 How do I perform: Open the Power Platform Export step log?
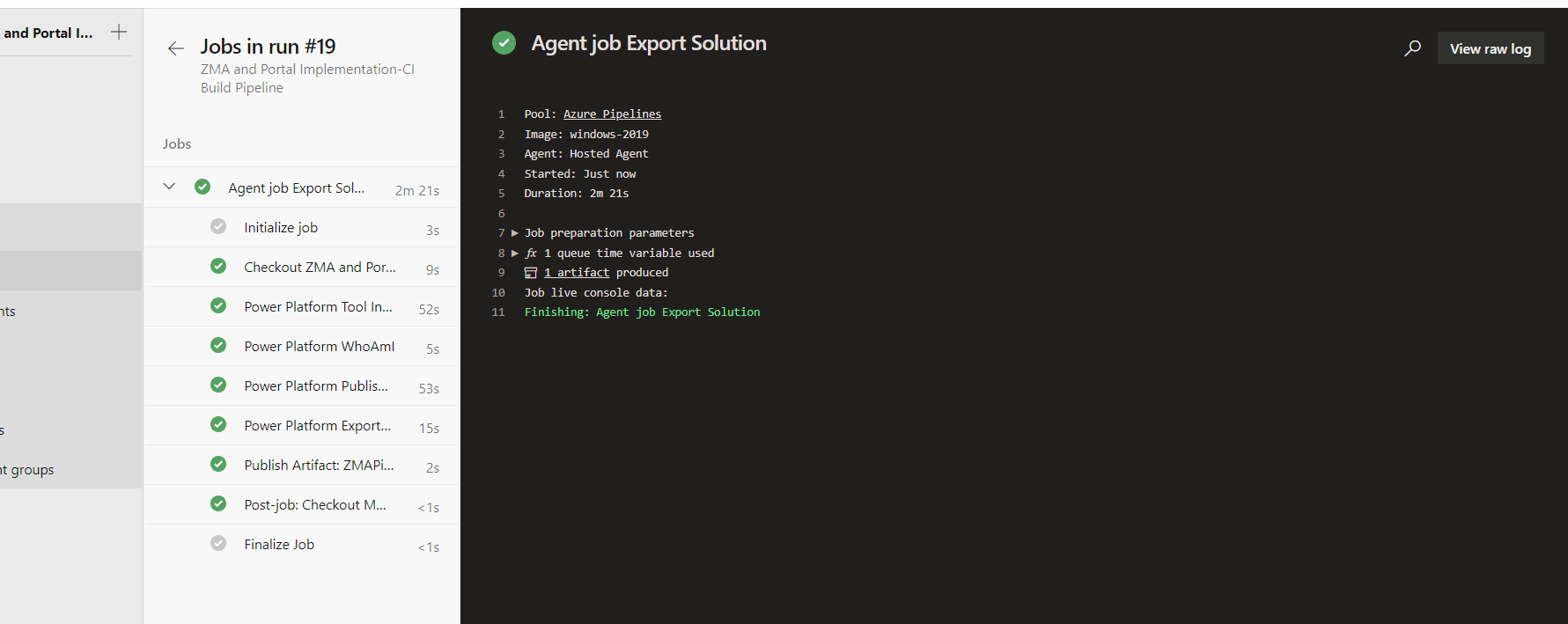(317, 426)
